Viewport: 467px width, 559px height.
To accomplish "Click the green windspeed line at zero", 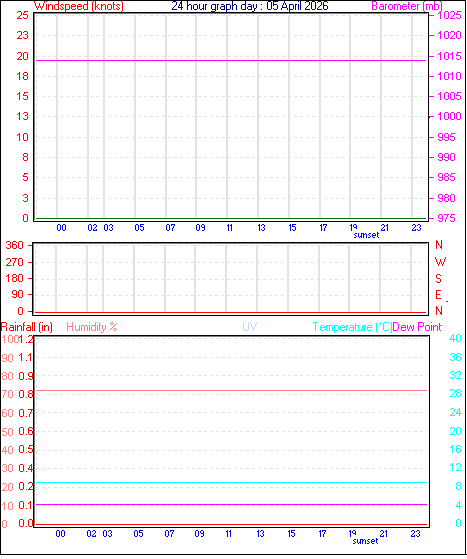I will (231, 218).
